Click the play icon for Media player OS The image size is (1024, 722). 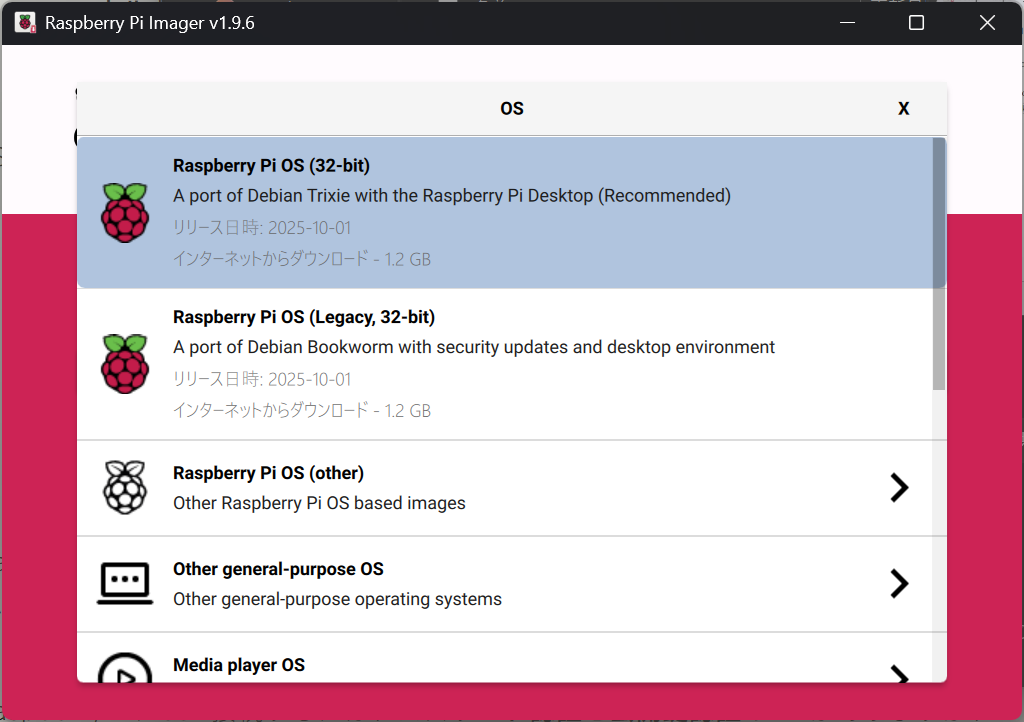coord(125,670)
